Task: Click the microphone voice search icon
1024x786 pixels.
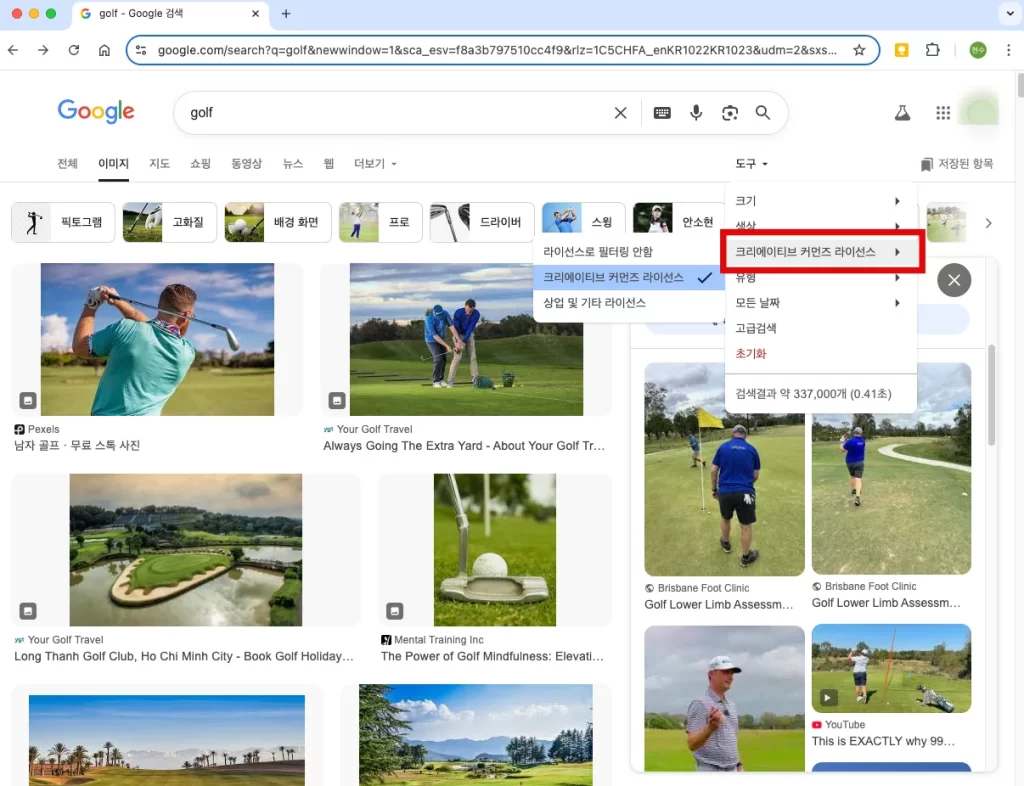Action: [x=696, y=113]
